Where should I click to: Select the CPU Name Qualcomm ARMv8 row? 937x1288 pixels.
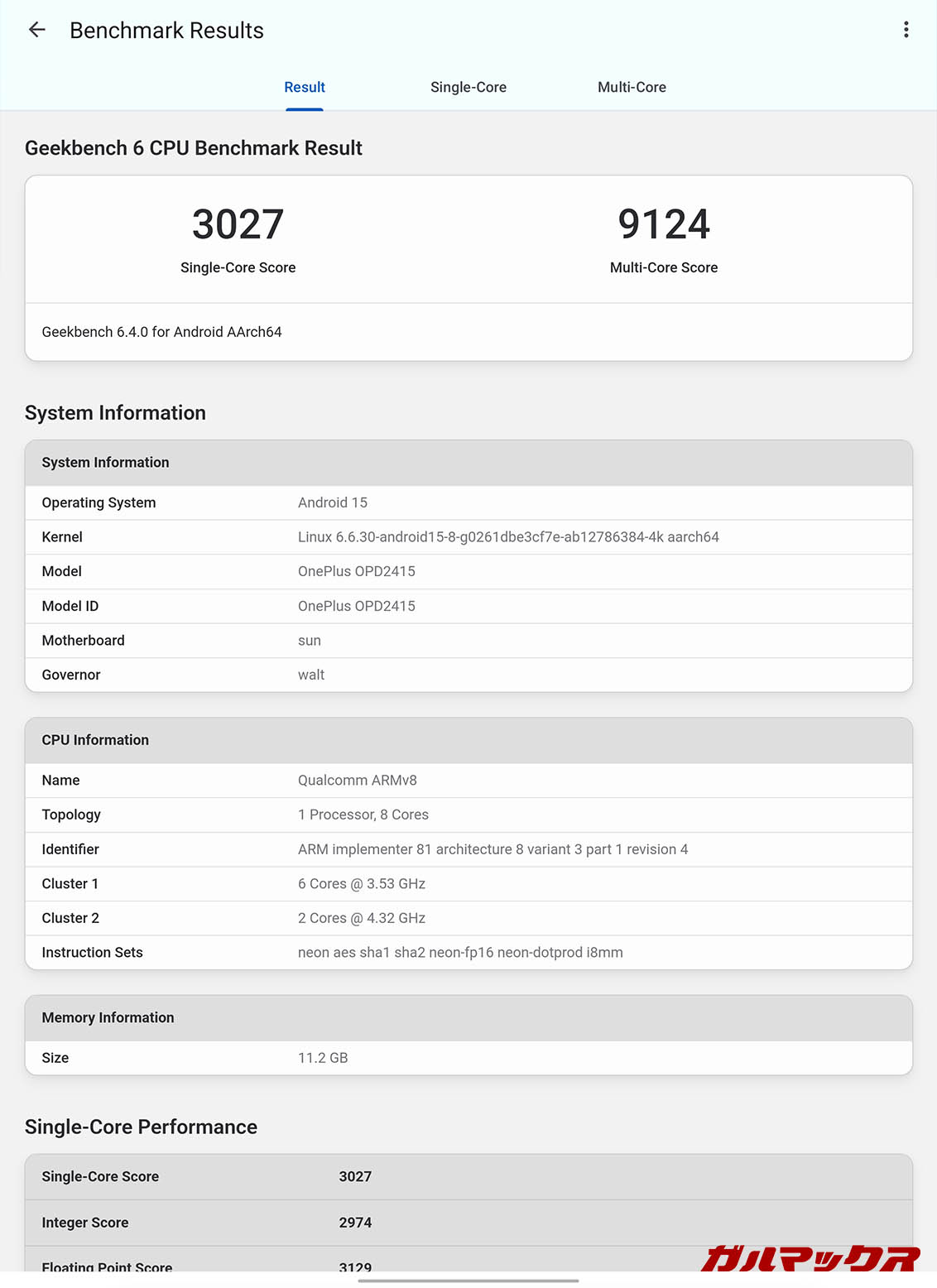[468, 781]
